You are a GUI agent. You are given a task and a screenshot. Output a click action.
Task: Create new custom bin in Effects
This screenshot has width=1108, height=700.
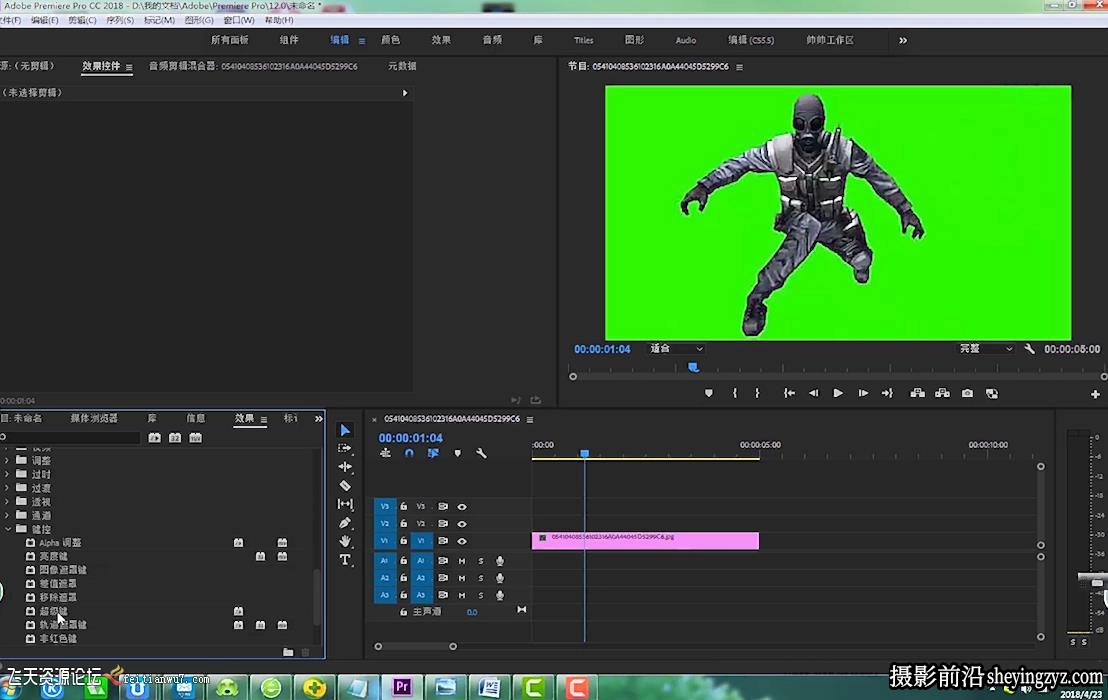tap(288, 652)
